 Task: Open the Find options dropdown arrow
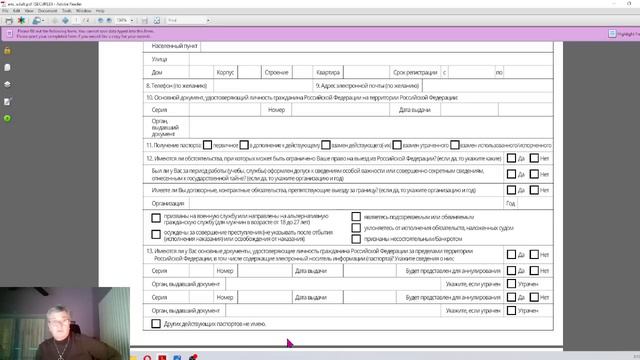point(208,20)
